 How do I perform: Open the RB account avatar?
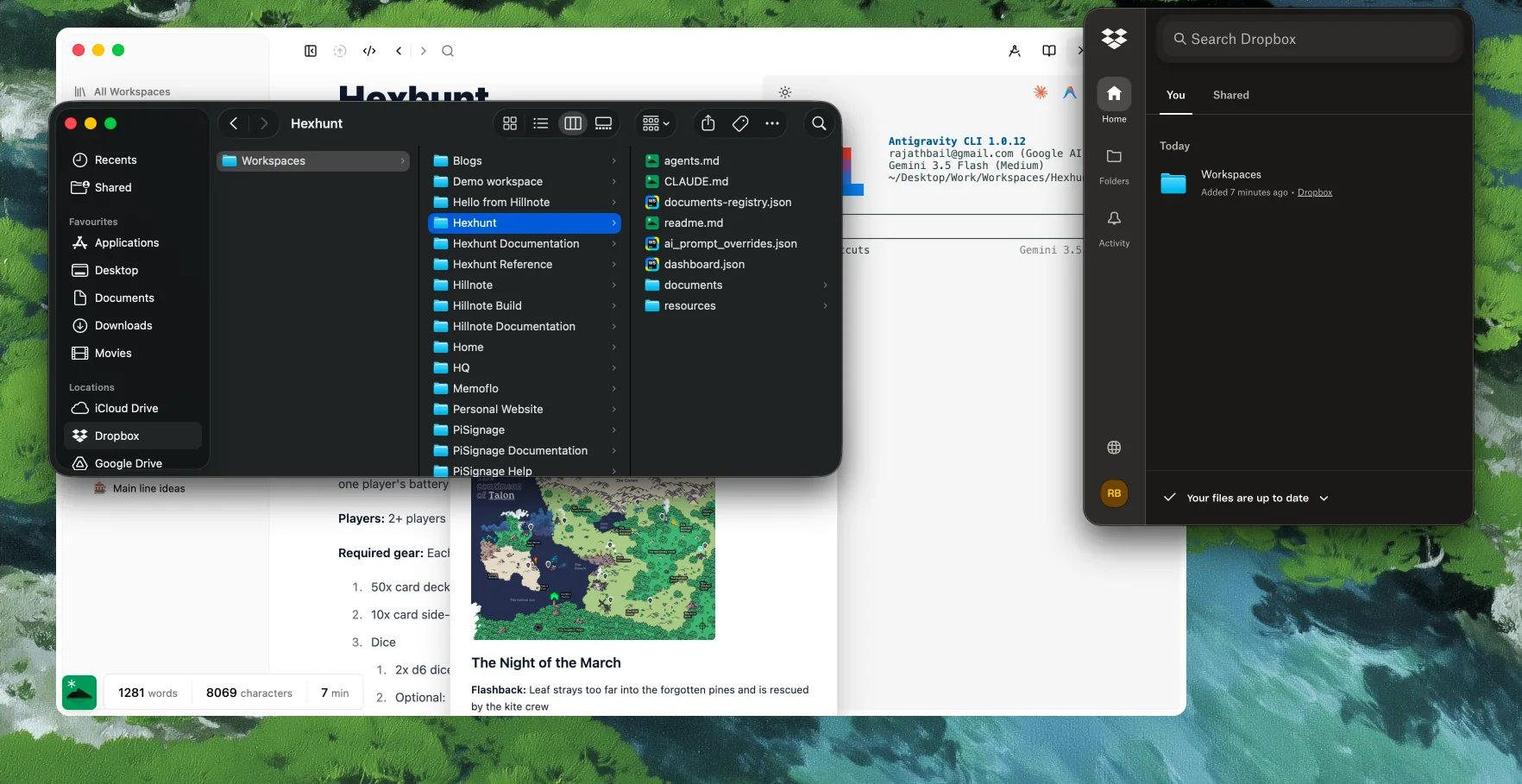click(x=1114, y=493)
